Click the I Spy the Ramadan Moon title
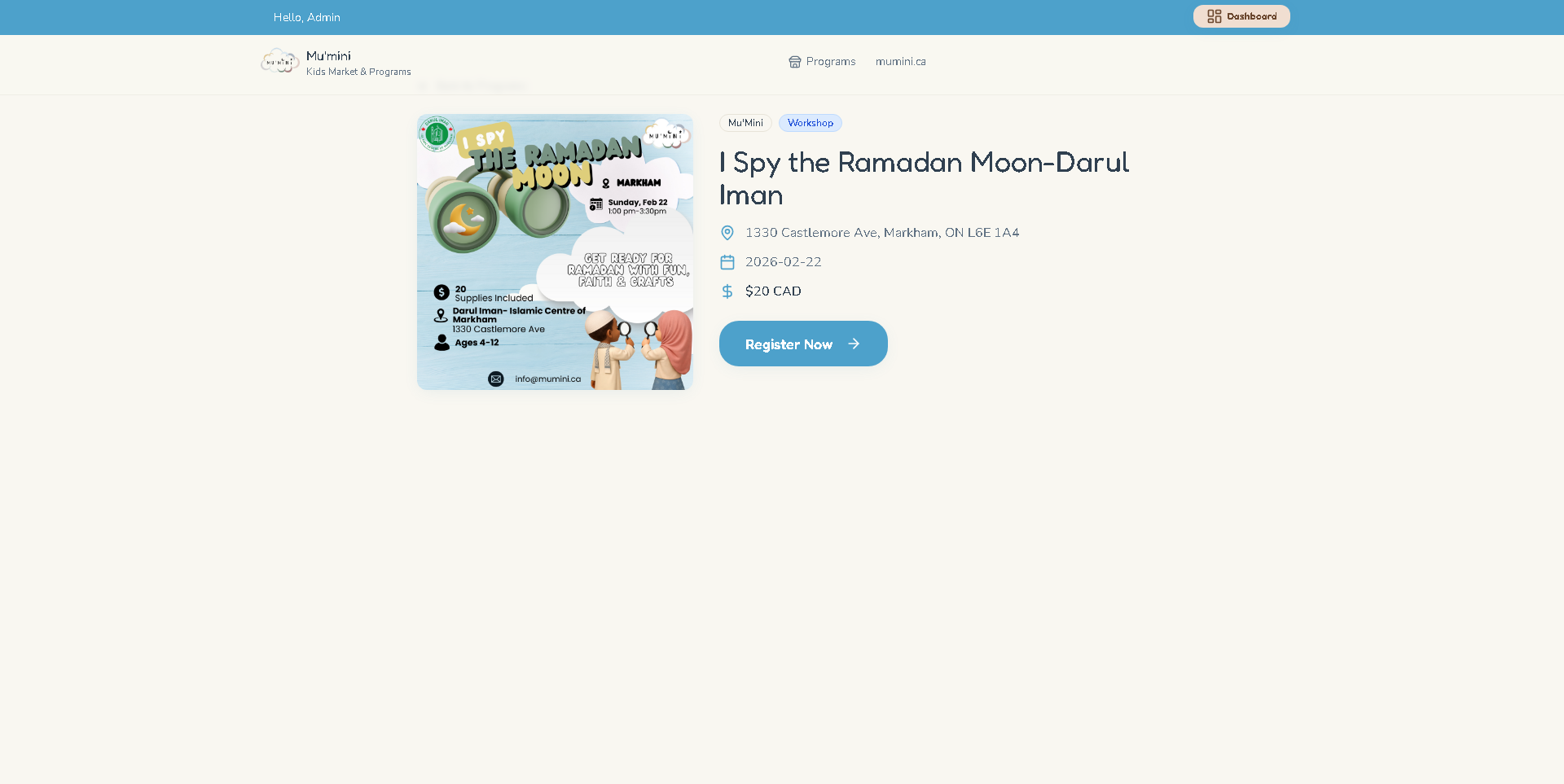The width and height of the screenshot is (1564, 784). [x=924, y=178]
